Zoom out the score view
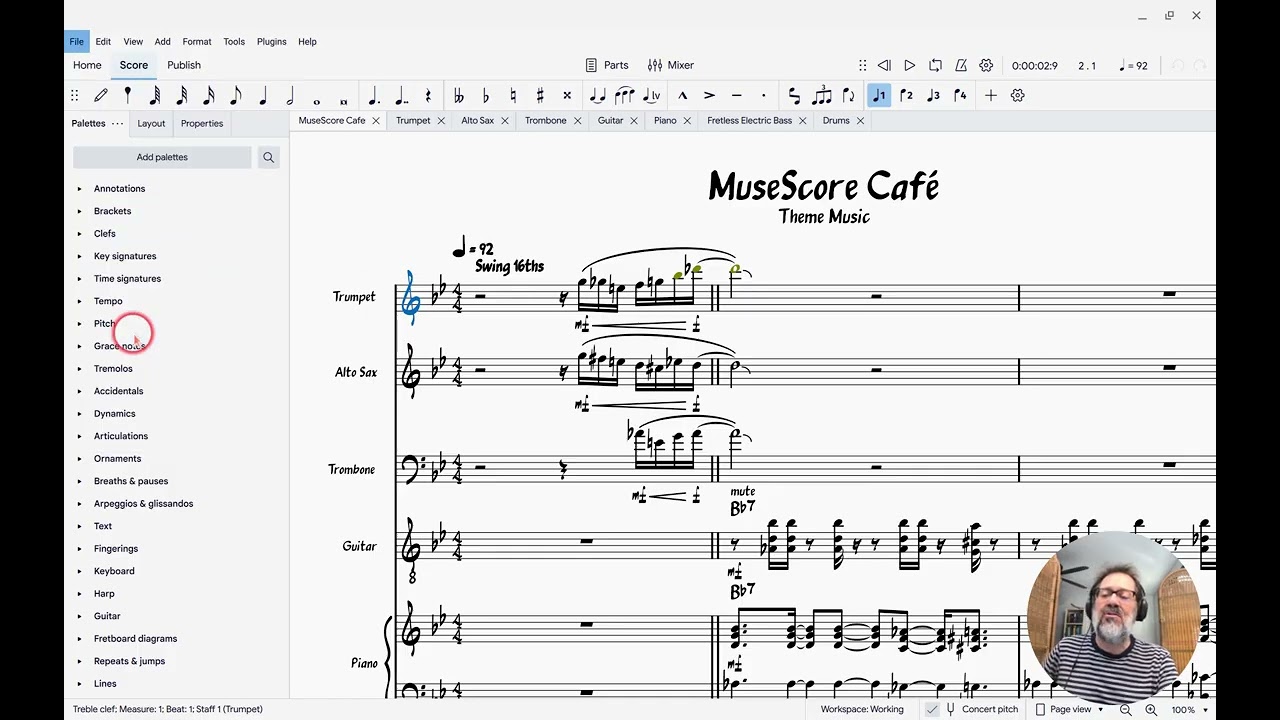 click(x=1125, y=709)
